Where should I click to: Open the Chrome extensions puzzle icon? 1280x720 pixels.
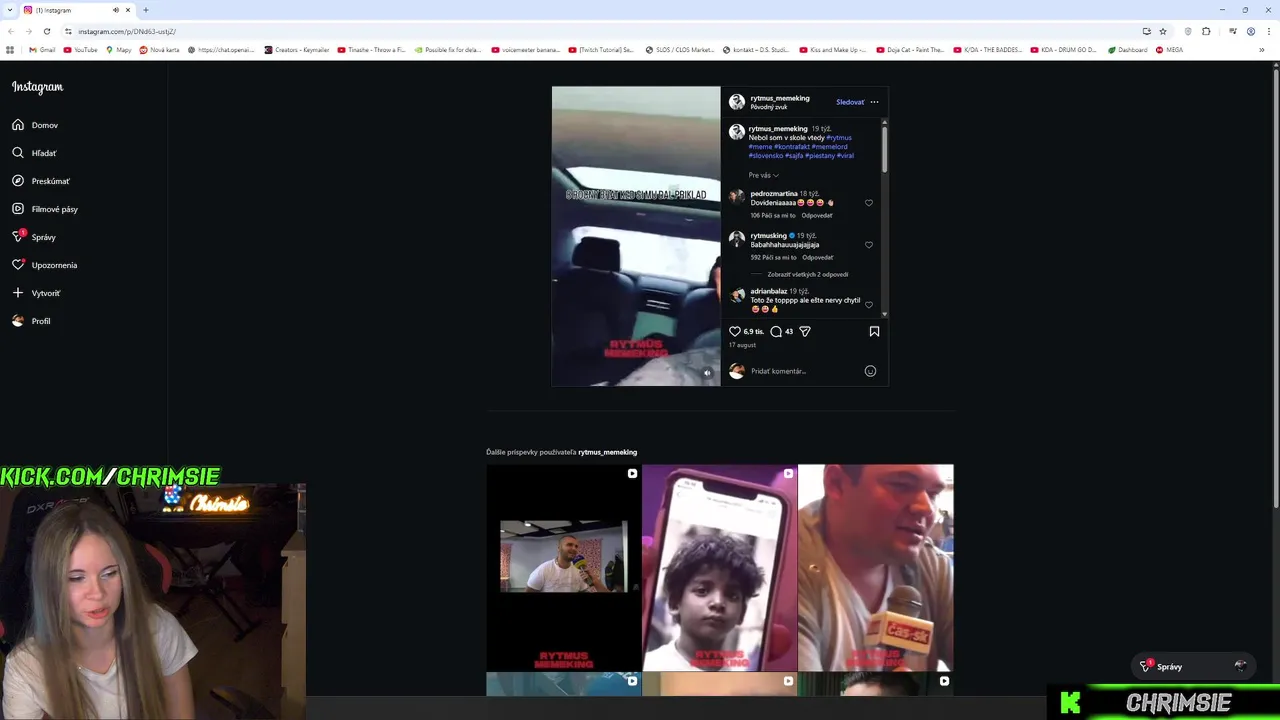click(x=1207, y=31)
